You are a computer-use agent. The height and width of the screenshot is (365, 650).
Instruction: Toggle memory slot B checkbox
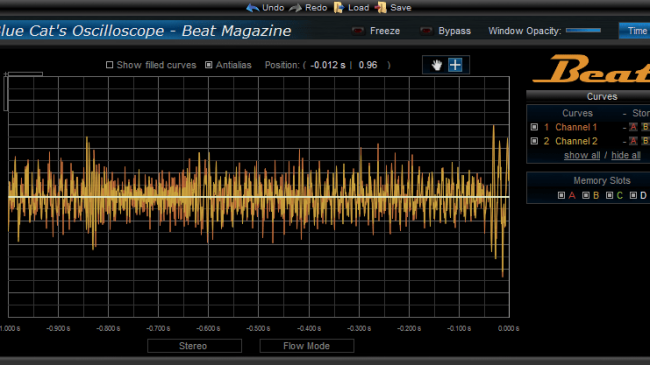click(585, 195)
